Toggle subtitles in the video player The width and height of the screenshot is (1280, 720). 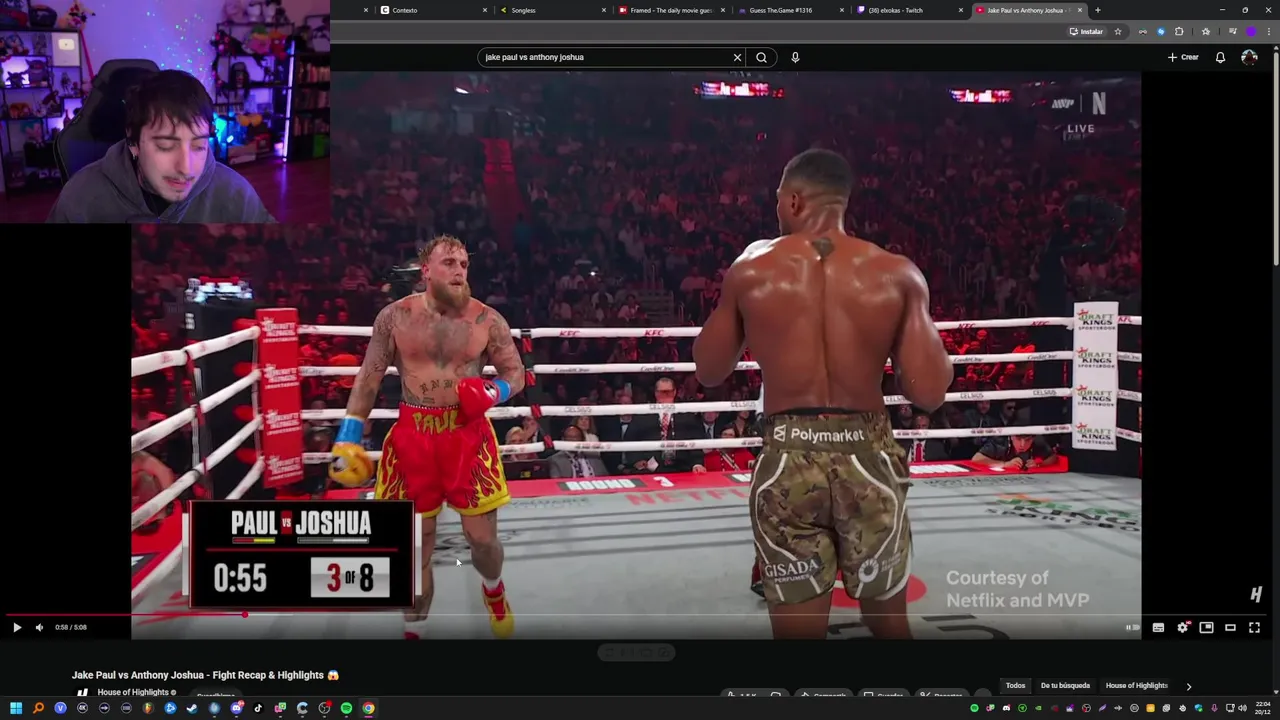[x=1158, y=627]
